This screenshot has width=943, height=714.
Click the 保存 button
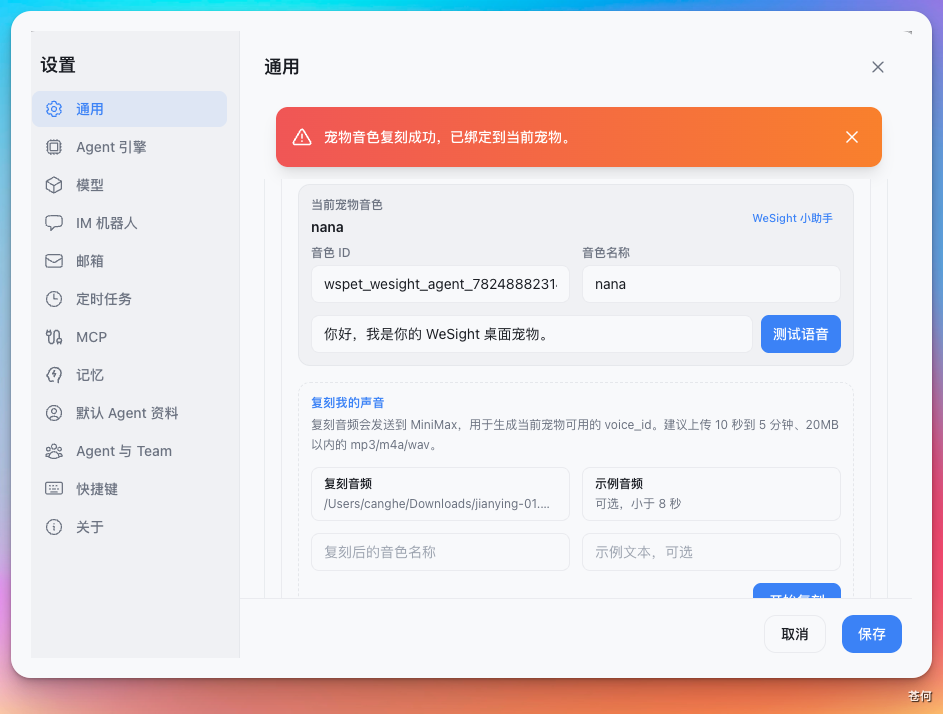871,633
